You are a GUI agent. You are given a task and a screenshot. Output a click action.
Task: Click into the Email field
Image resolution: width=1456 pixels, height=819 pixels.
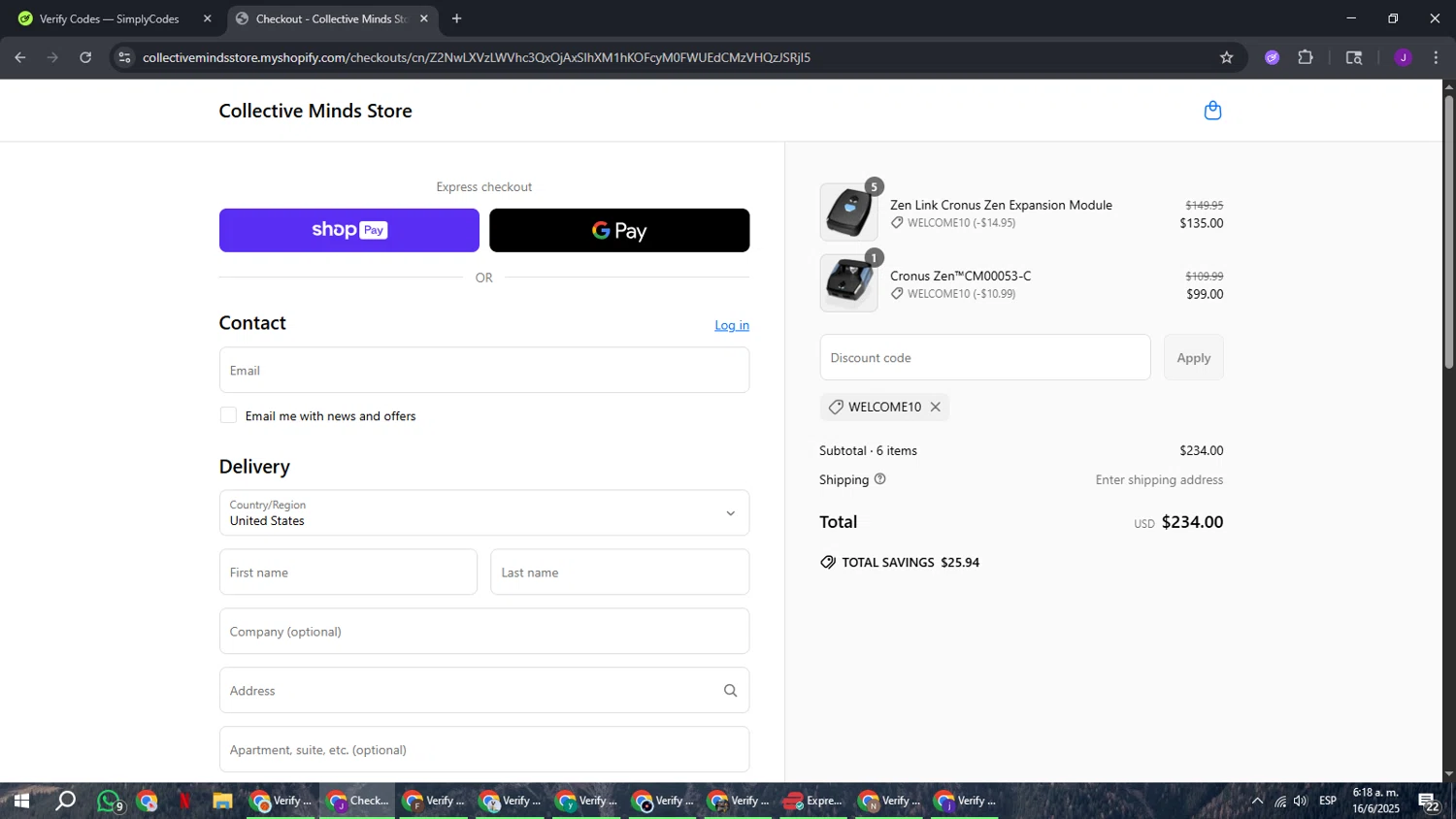point(484,371)
